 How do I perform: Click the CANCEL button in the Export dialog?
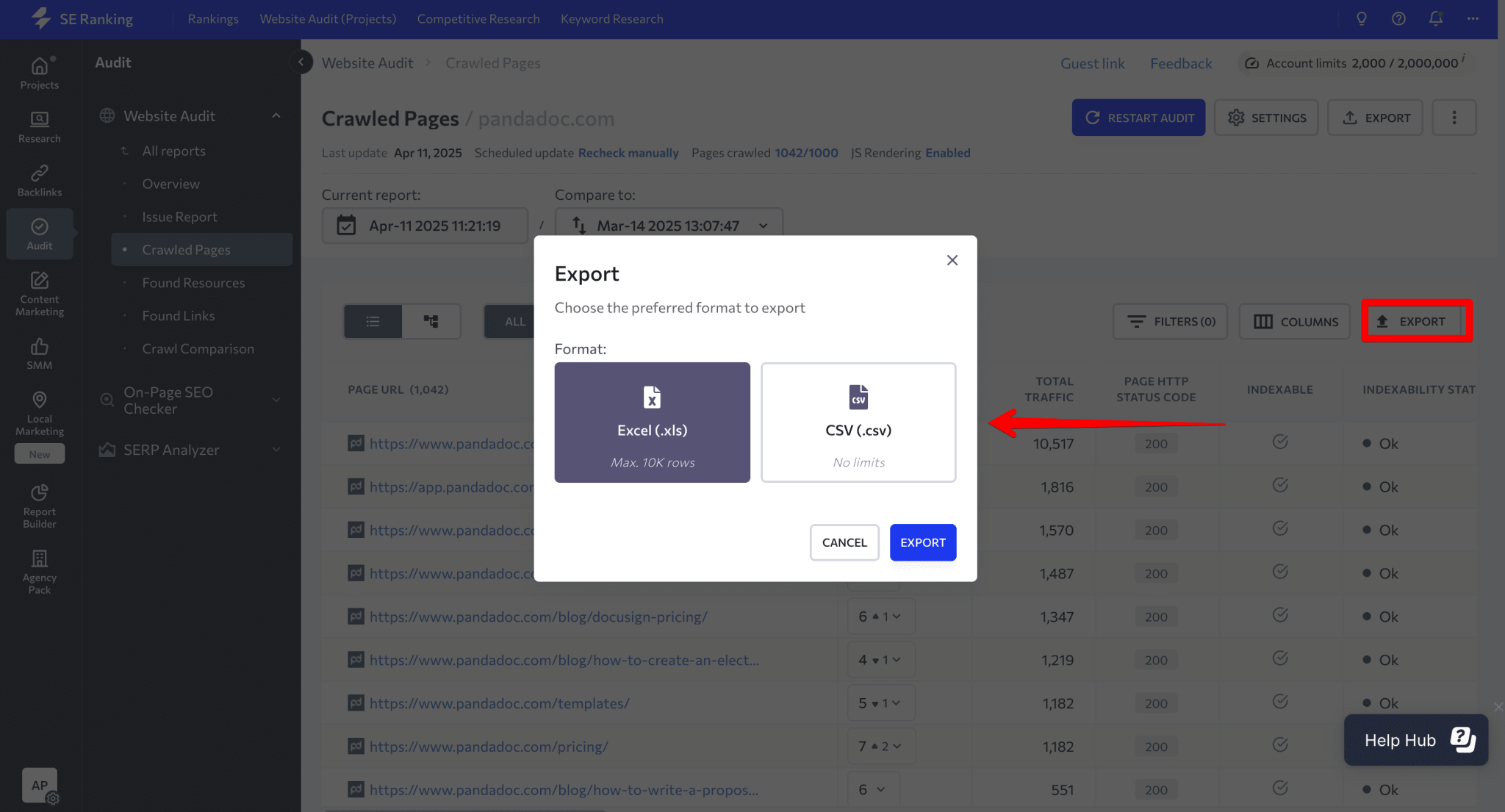tap(844, 542)
